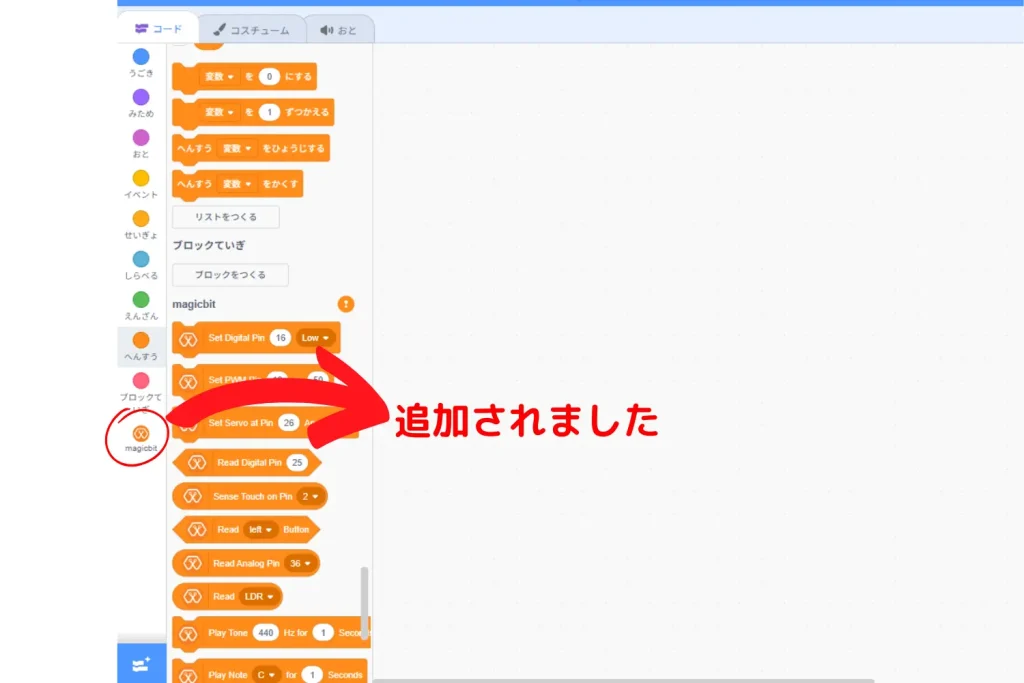Select the うごき (Motion) category circle
The width and height of the screenshot is (1024, 683).
point(141,57)
